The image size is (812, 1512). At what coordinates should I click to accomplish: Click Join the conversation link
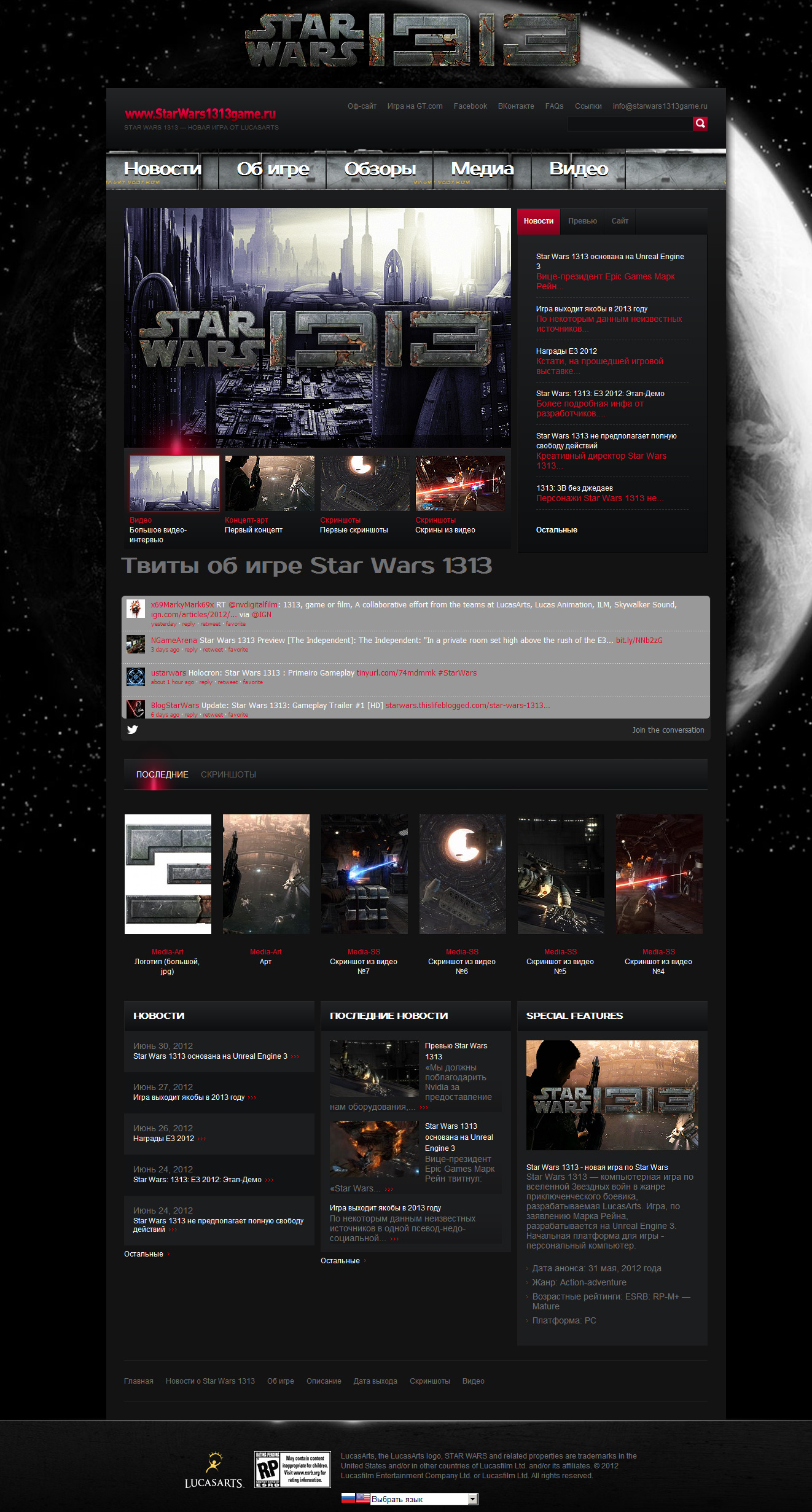tap(668, 730)
